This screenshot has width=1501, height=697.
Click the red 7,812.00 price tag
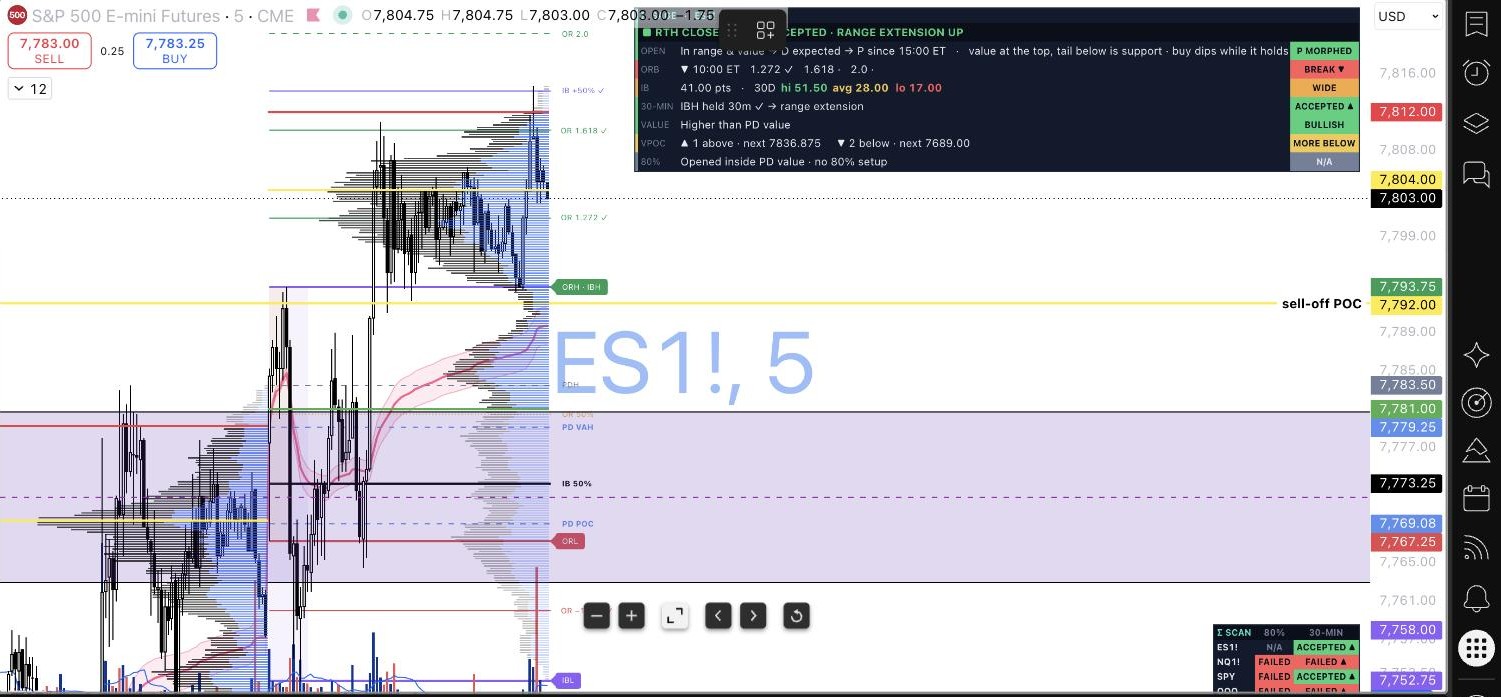(1407, 112)
